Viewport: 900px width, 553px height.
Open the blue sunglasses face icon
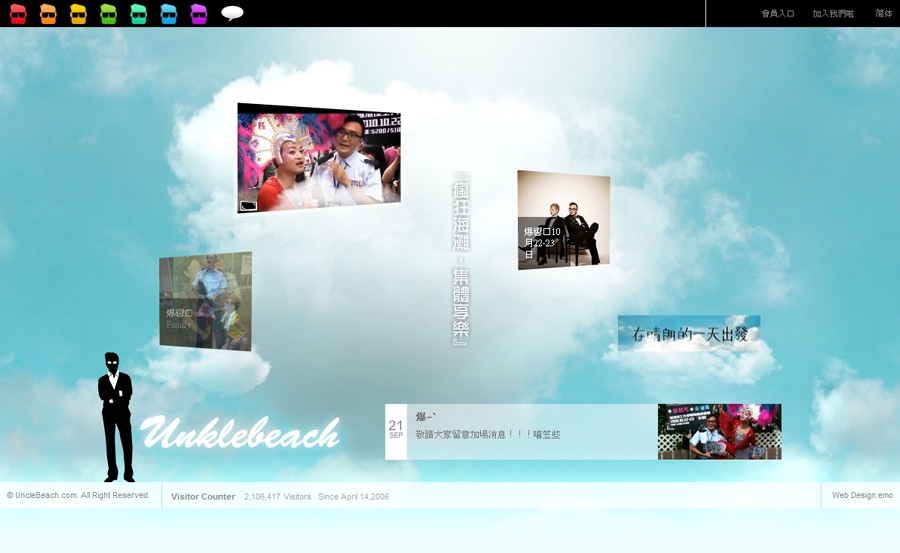pyautogui.click(x=169, y=14)
